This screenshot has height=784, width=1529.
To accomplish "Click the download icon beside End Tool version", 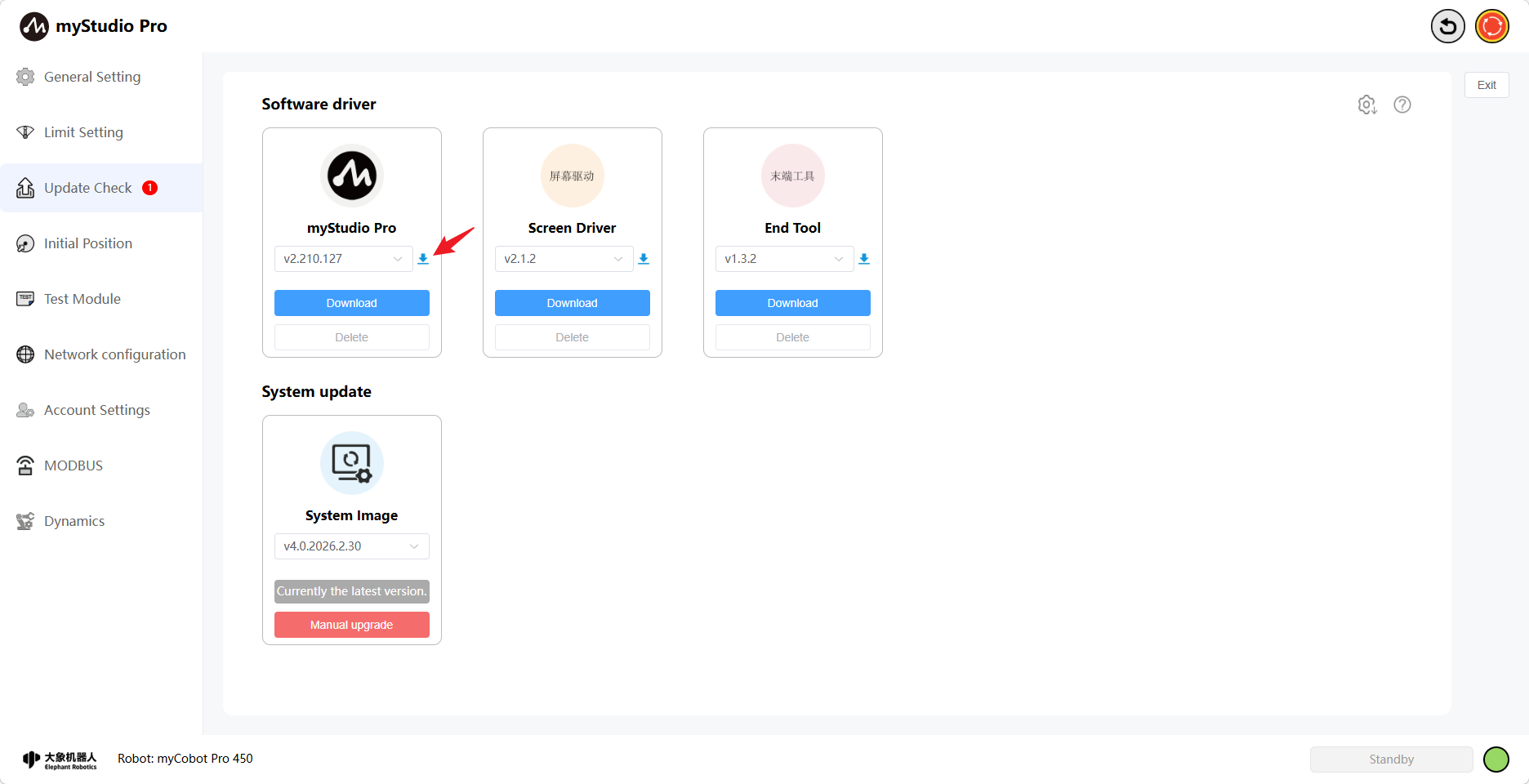I will (864, 259).
